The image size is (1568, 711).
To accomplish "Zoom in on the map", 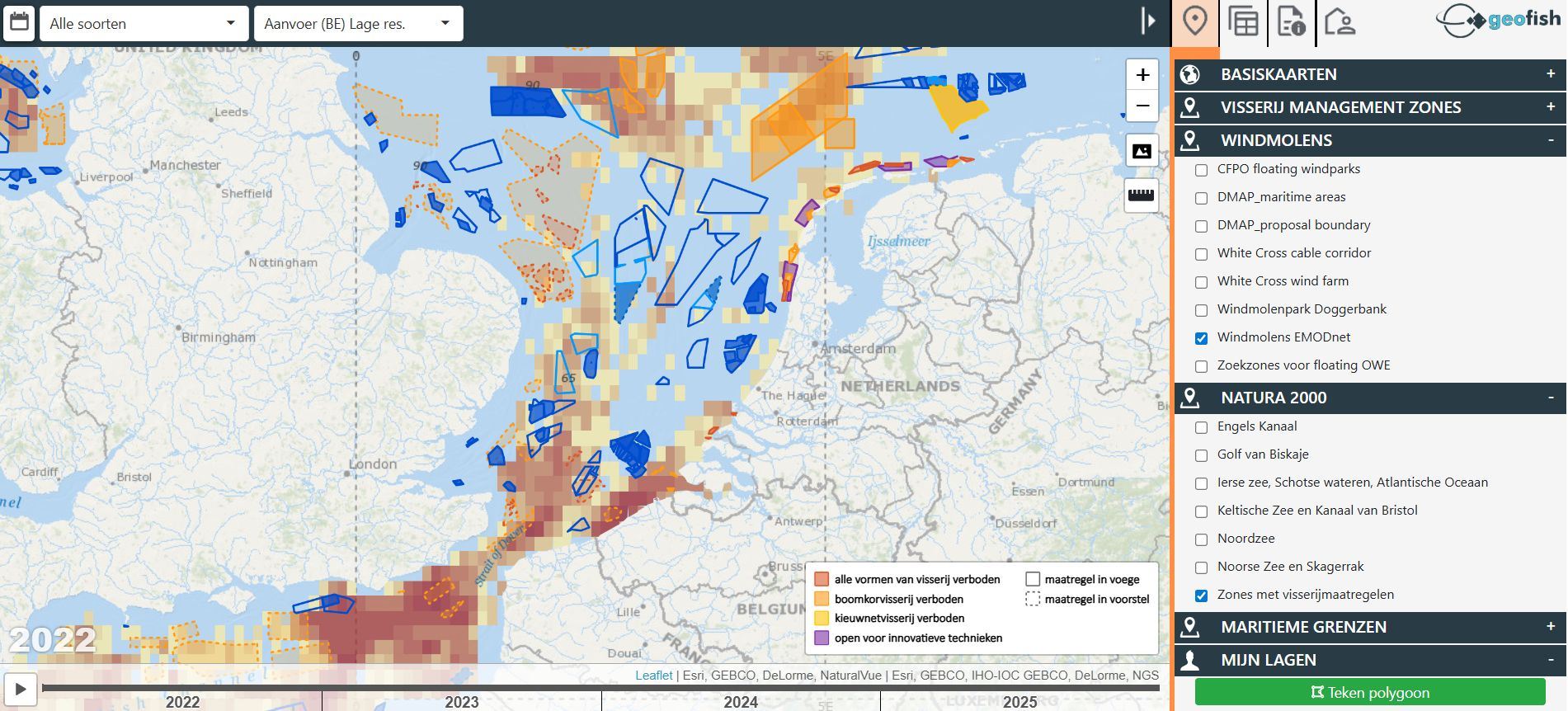I will (1142, 75).
